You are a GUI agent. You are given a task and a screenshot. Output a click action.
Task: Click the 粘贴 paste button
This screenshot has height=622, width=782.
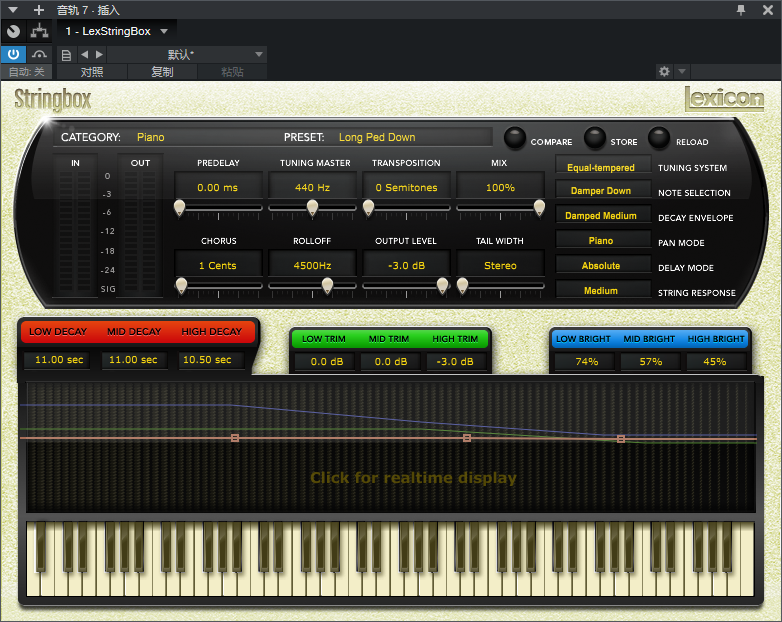coord(232,72)
